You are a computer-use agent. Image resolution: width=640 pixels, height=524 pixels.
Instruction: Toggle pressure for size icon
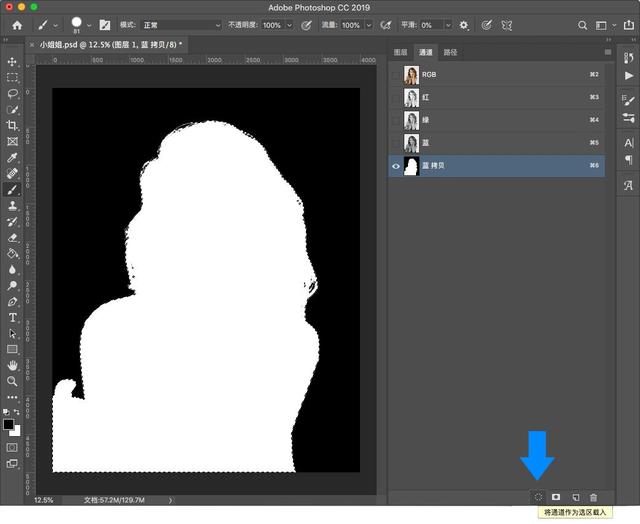(486, 25)
